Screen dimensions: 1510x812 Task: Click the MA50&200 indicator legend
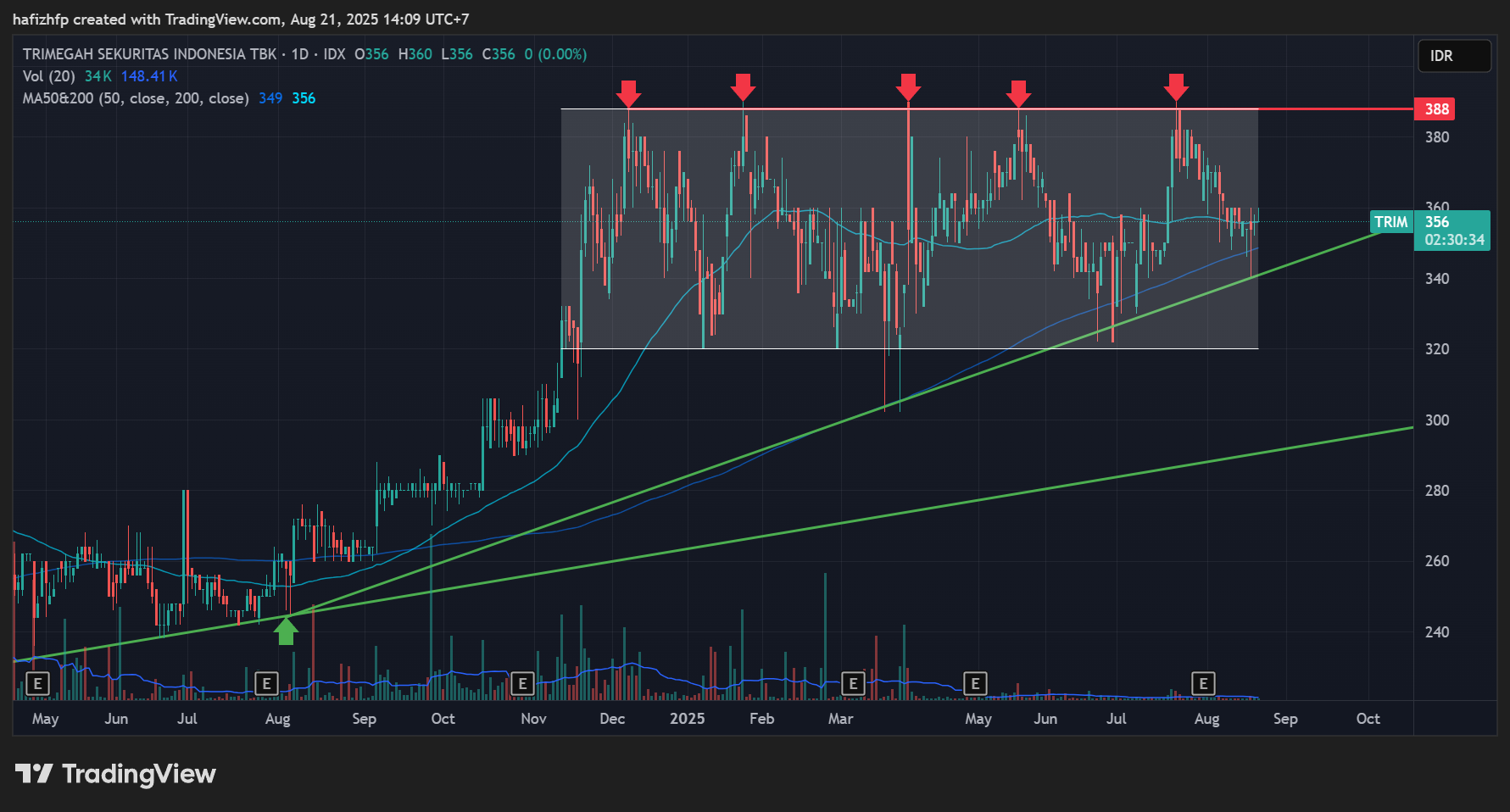click(136, 98)
